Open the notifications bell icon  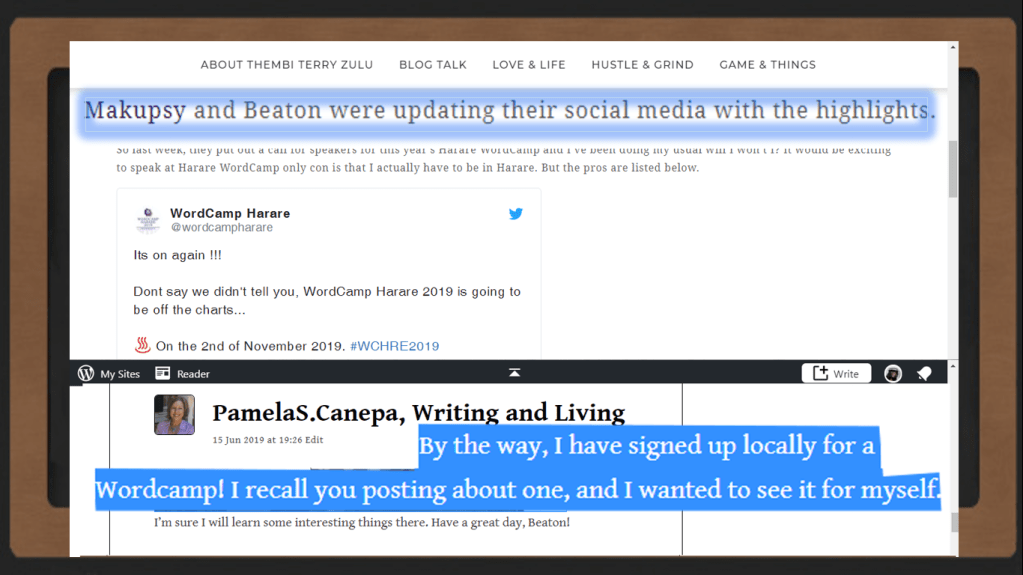pyautogui.click(x=924, y=374)
